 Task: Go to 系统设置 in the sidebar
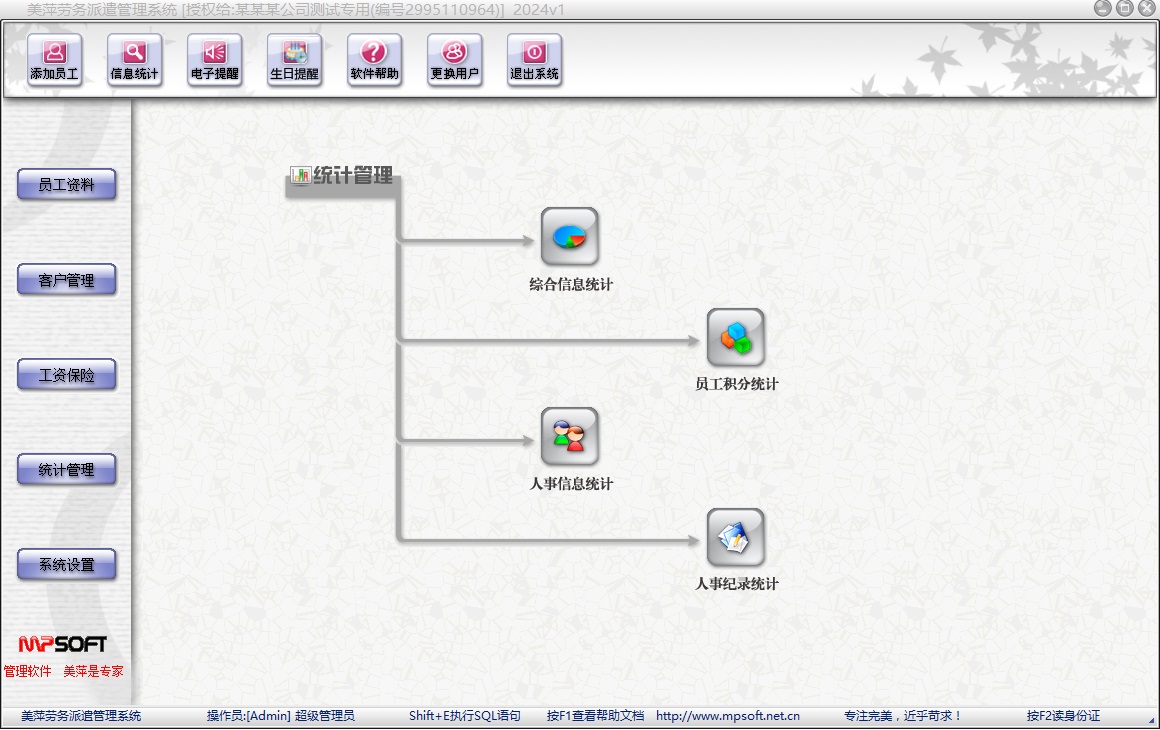[67, 565]
